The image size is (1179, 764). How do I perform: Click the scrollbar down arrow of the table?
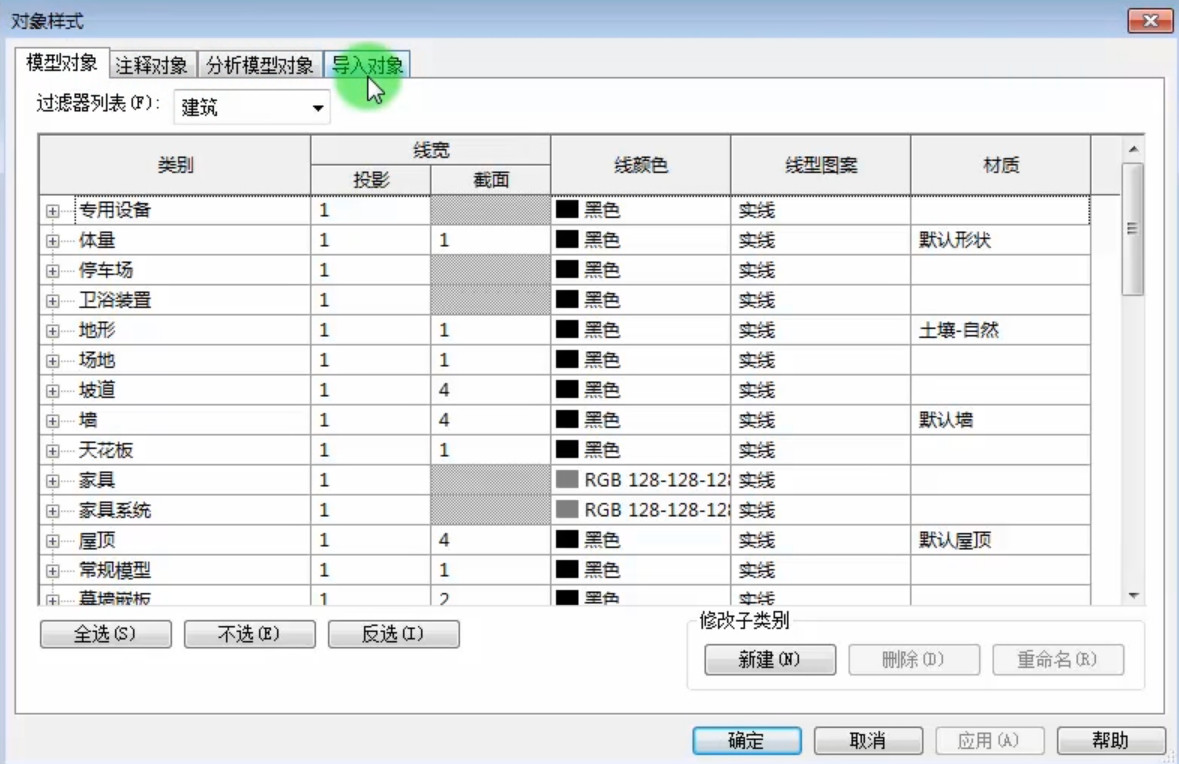pyautogui.click(x=1133, y=596)
